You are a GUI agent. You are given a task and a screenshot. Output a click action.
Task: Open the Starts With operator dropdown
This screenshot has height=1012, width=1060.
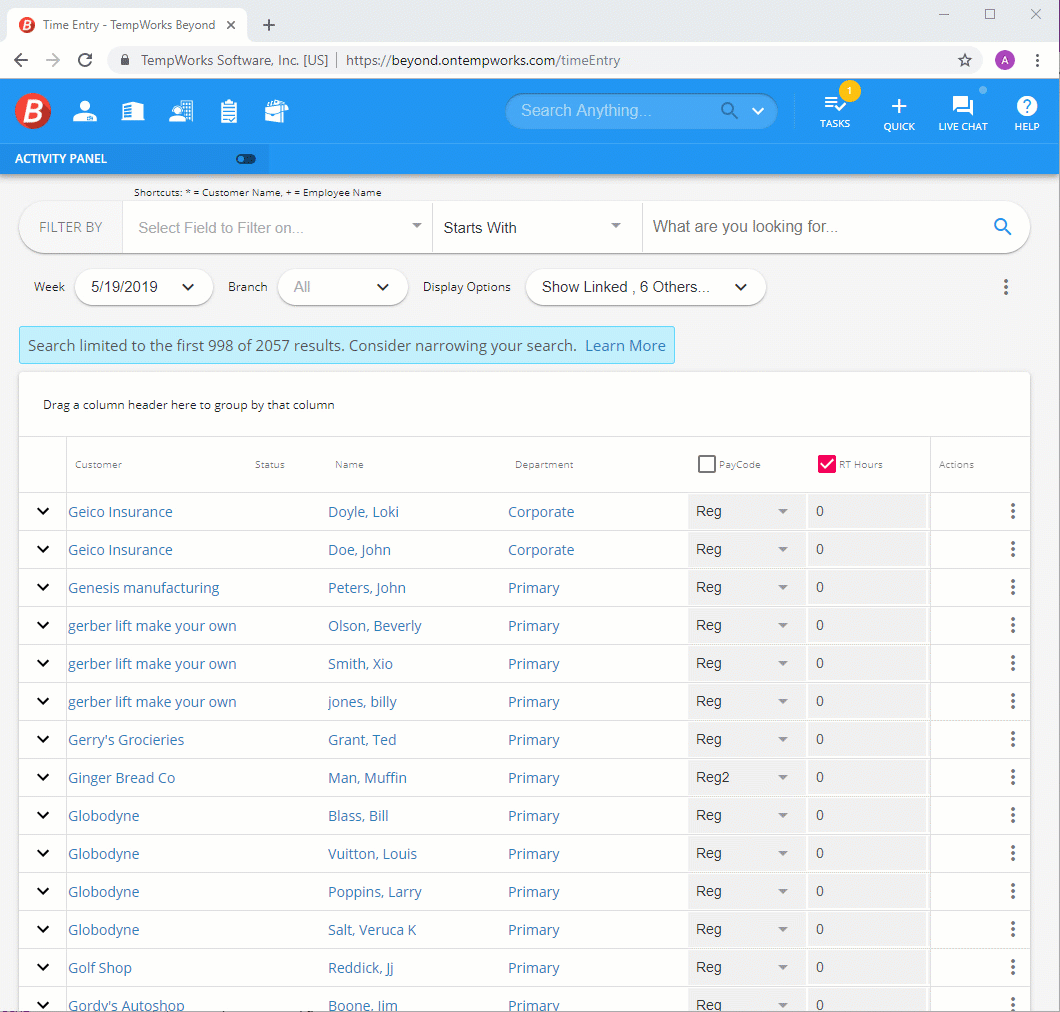(537, 227)
